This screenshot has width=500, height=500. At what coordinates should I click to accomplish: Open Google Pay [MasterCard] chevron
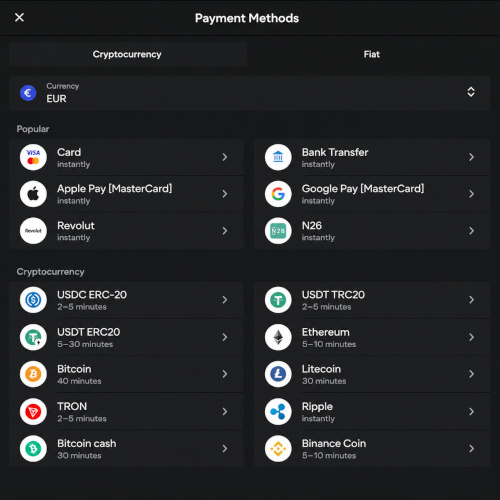[471, 194]
